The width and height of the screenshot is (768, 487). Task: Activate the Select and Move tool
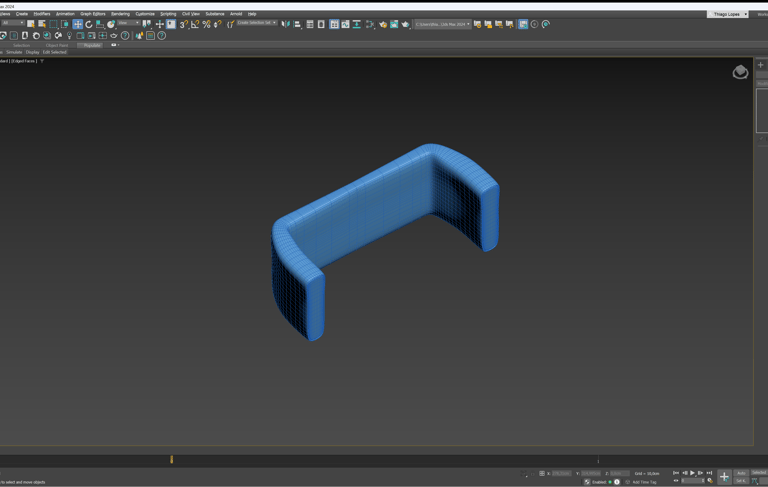(x=77, y=24)
